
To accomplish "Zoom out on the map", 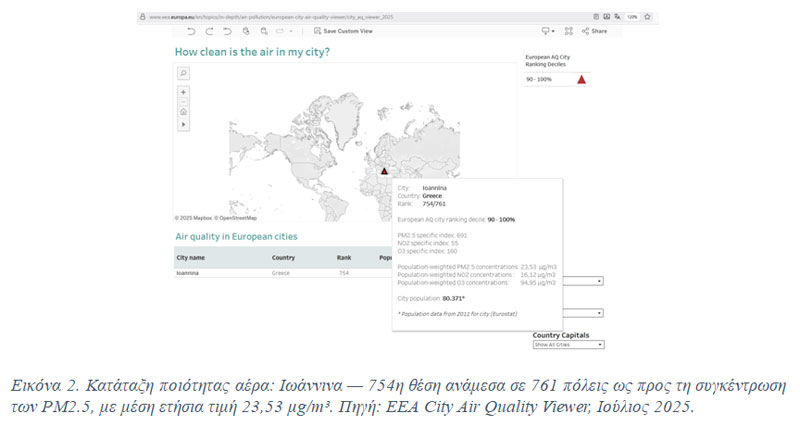I will coord(183,102).
